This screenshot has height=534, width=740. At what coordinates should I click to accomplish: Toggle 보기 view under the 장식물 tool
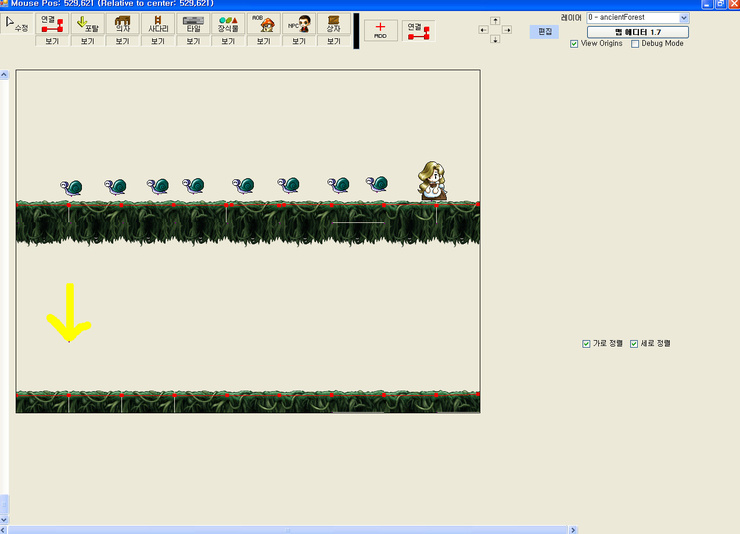pyautogui.click(x=228, y=41)
